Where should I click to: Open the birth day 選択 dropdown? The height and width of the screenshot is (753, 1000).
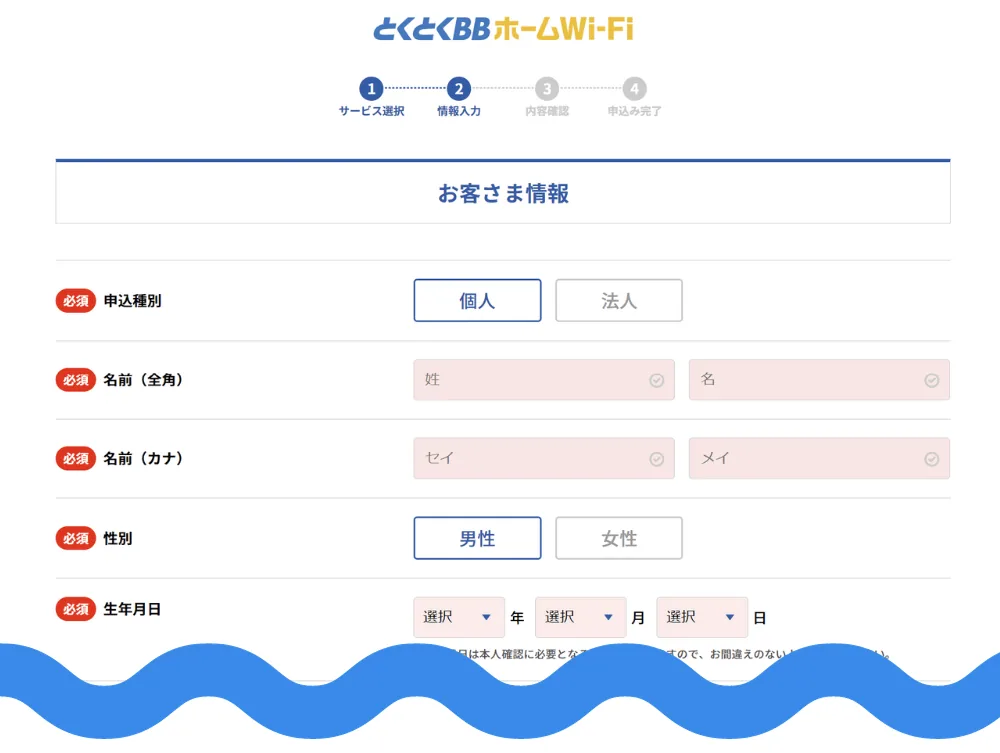702,617
